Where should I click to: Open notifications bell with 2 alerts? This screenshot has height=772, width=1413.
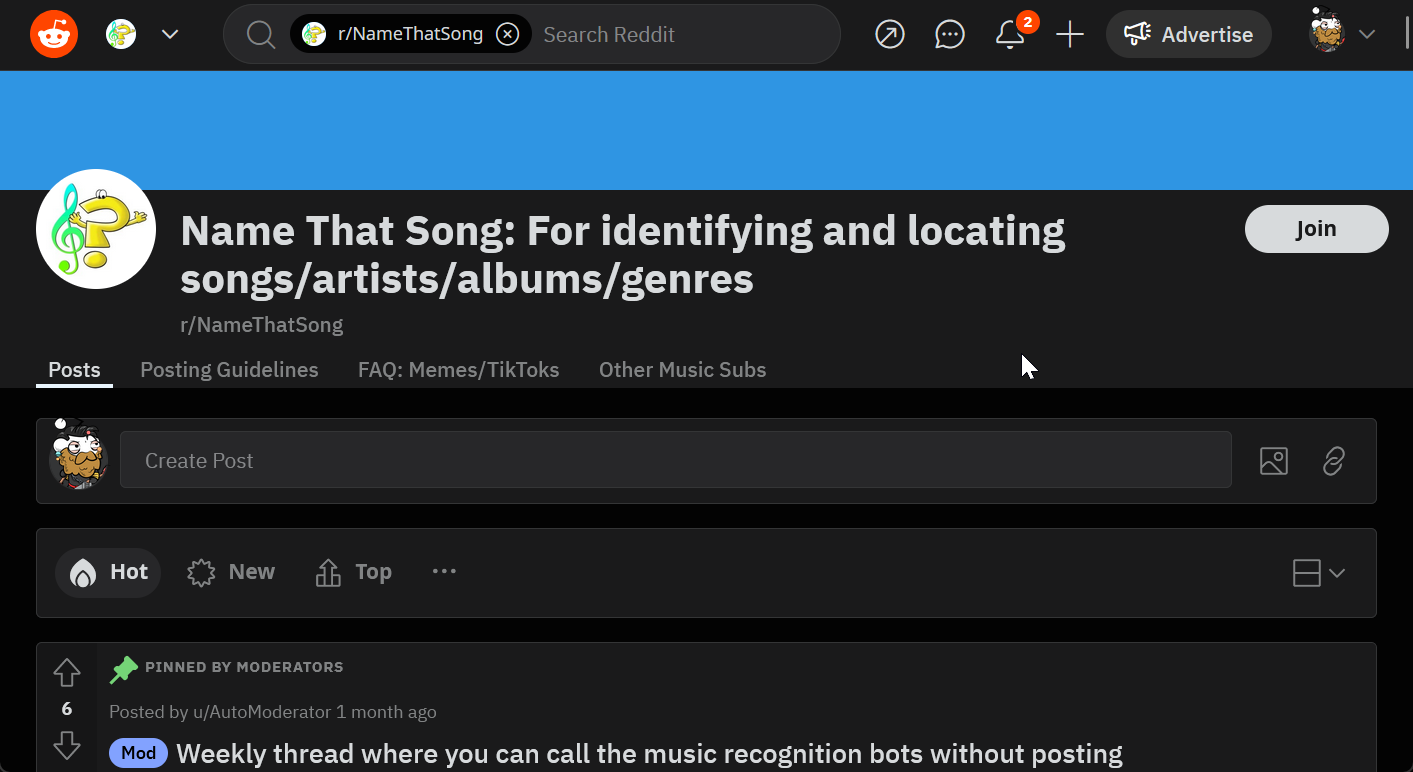tap(1010, 35)
